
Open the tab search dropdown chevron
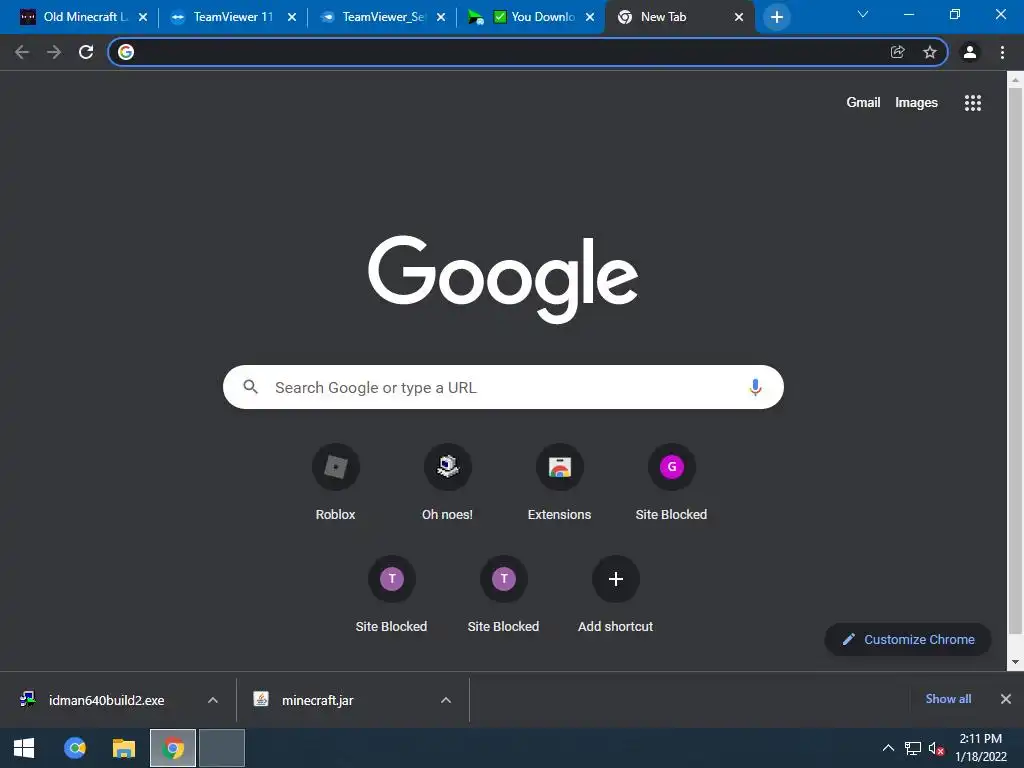(862, 14)
